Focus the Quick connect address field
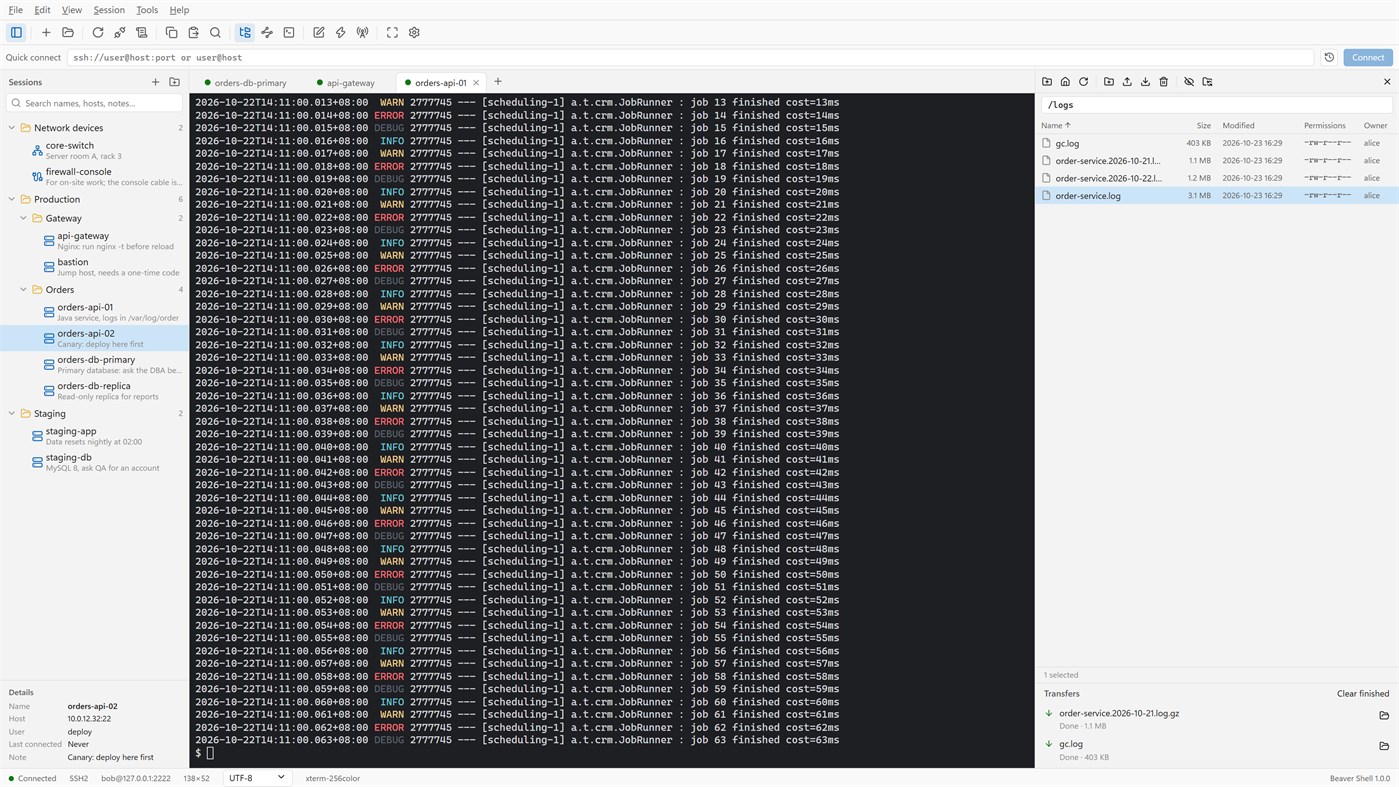Viewport: 1399px width, 787px height. tap(690, 58)
